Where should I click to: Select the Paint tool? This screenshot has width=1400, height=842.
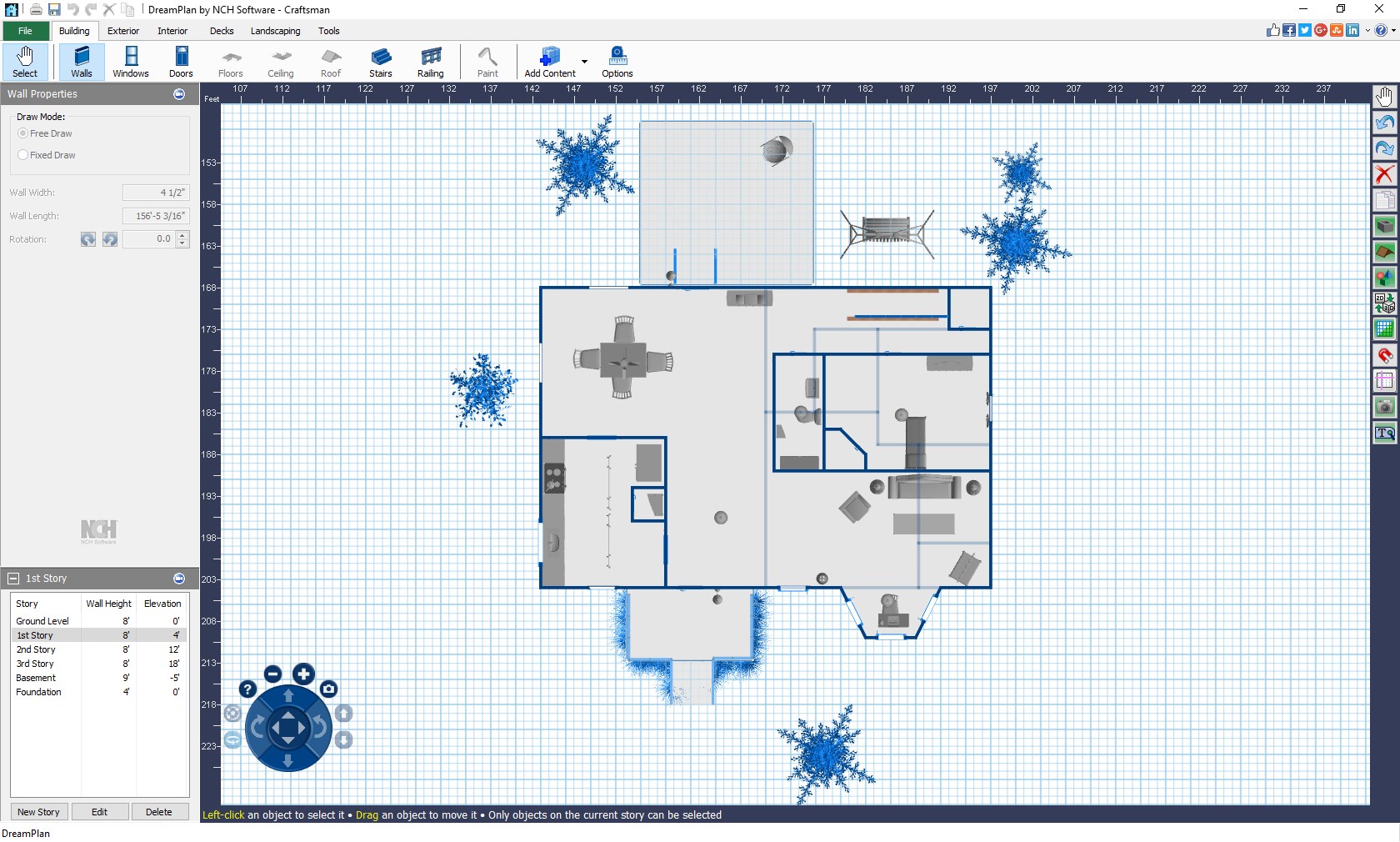point(487,62)
